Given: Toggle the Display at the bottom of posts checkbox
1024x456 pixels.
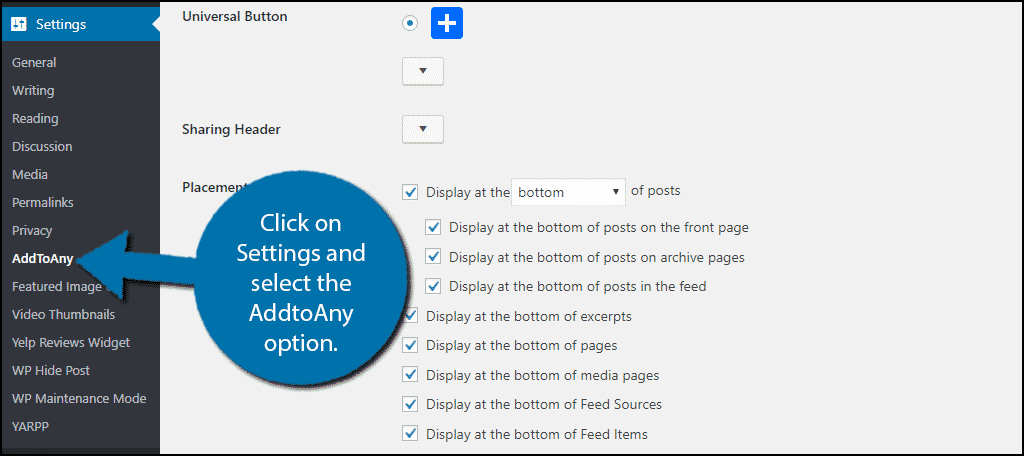Looking at the screenshot, I should point(410,192).
